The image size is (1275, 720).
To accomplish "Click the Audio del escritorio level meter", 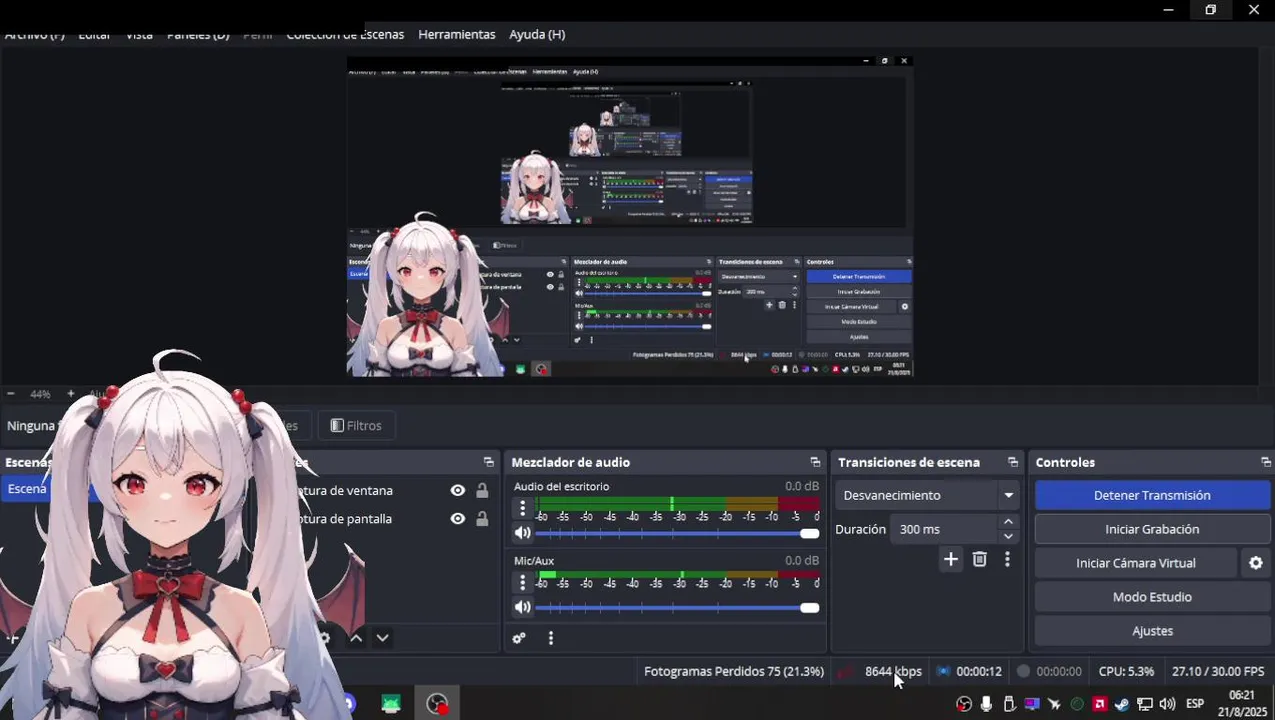I will click(679, 503).
